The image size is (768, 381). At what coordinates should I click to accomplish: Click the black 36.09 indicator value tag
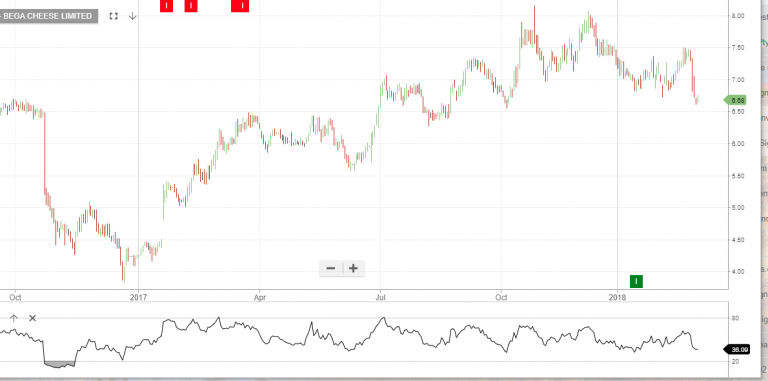[736, 350]
